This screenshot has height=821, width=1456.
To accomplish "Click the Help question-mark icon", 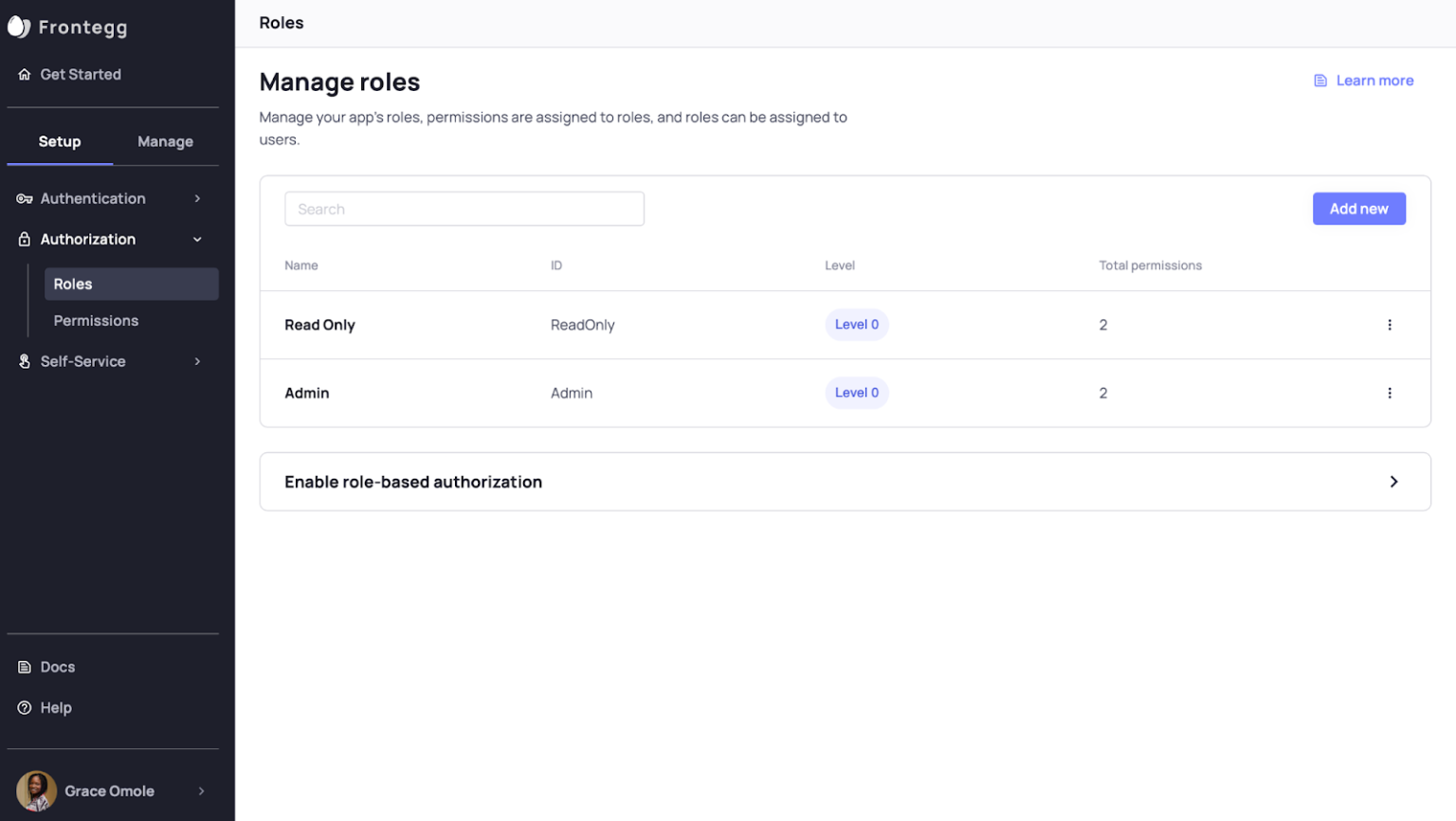I will [24, 707].
